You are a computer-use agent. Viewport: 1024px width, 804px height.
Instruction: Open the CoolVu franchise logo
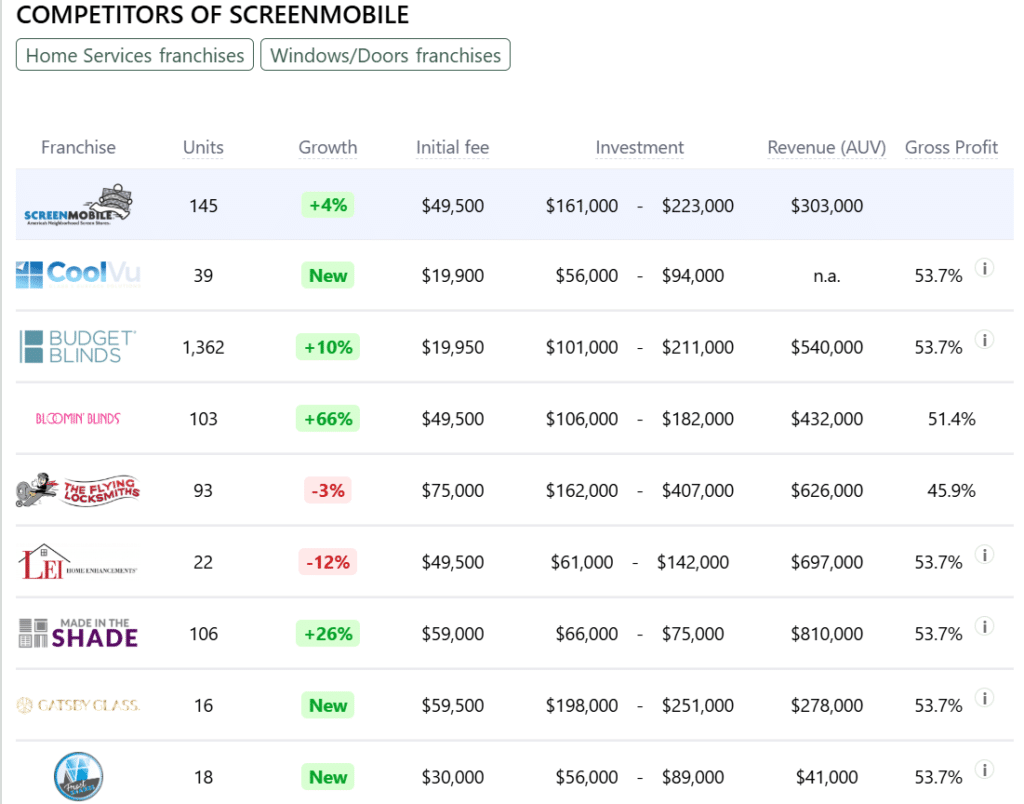78,275
